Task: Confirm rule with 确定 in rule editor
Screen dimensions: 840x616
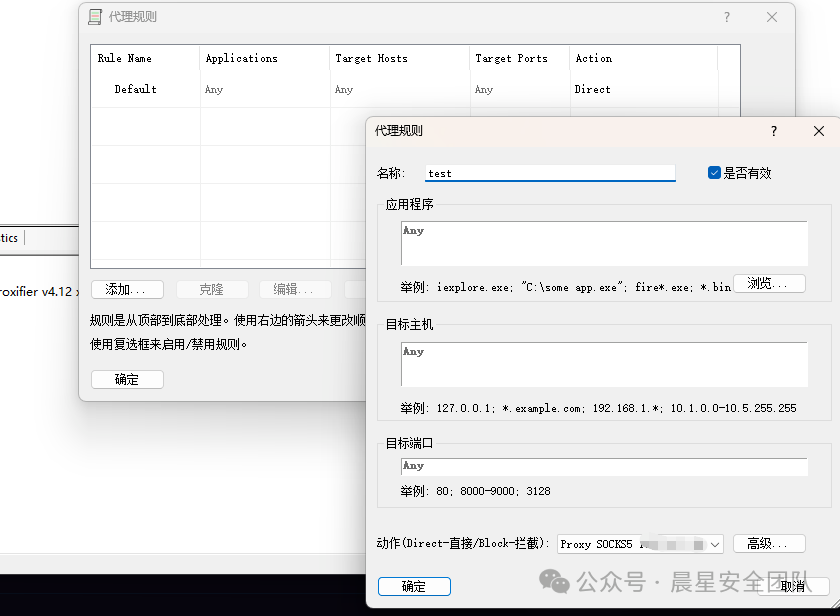Action: (414, 587)
